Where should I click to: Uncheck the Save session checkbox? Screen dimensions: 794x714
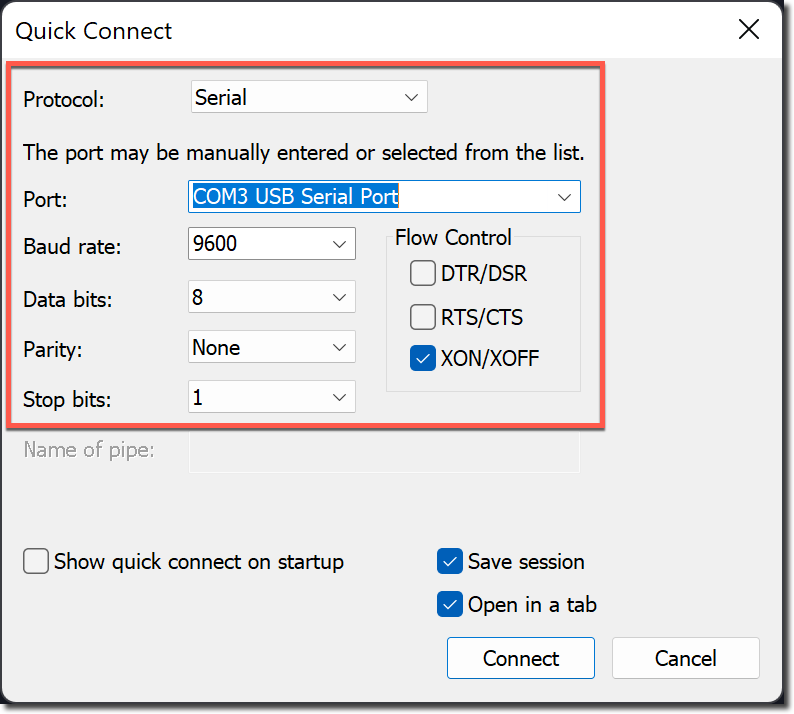pyautogui.click(x=450, y=561)
